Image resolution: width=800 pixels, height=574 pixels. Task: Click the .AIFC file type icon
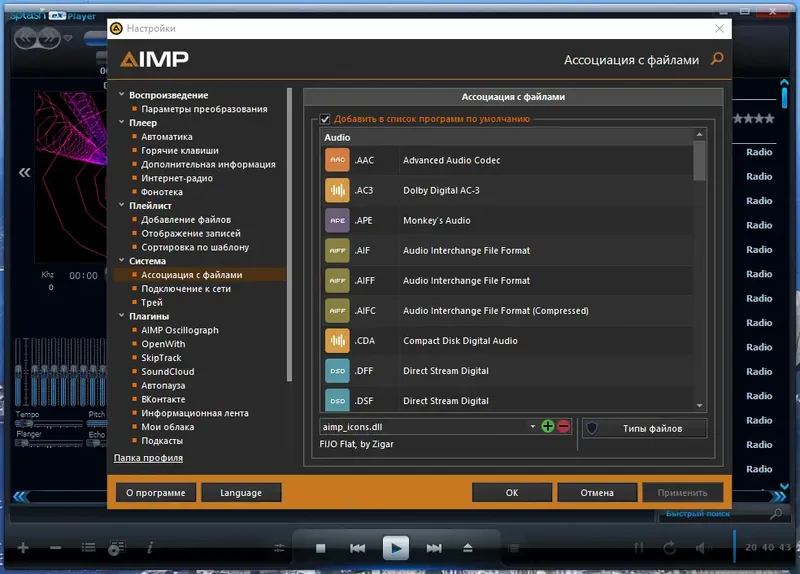tap(337, 310)
